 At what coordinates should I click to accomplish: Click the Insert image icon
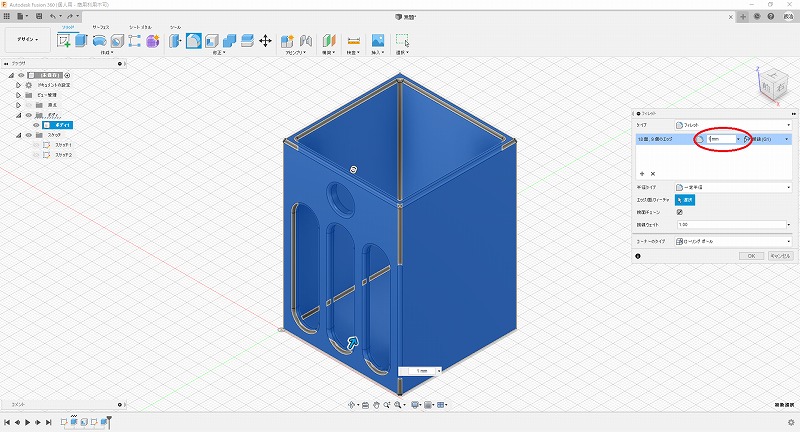coord(378,41)
